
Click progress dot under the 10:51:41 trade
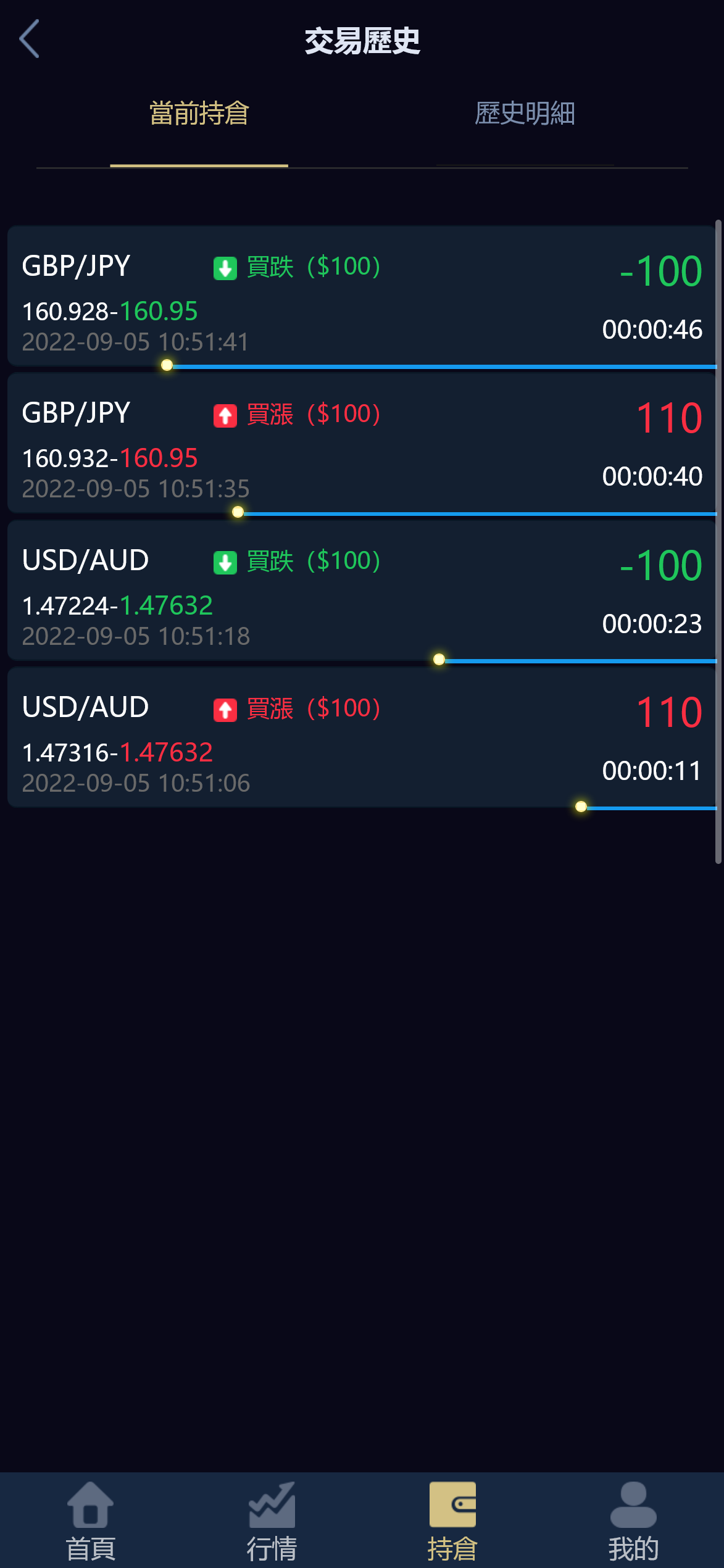click(x=167, y=365)
